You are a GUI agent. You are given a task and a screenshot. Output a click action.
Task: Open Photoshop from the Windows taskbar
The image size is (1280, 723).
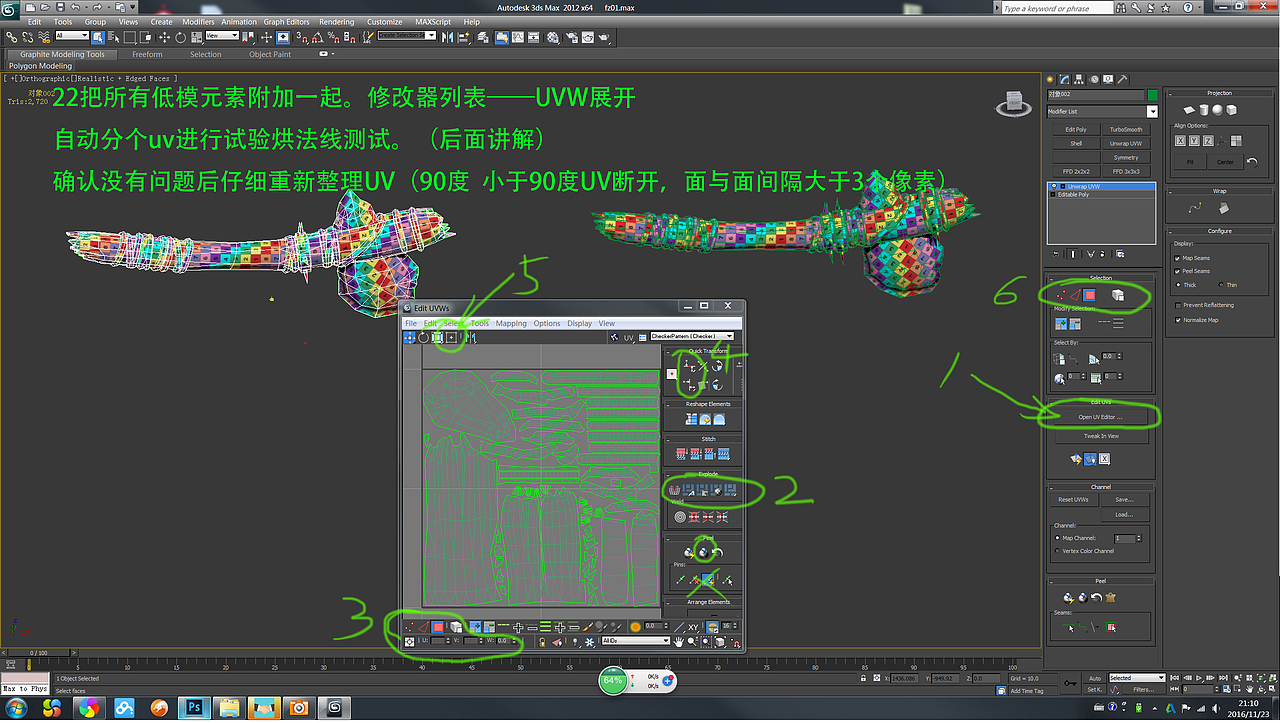tap(193, 708)
